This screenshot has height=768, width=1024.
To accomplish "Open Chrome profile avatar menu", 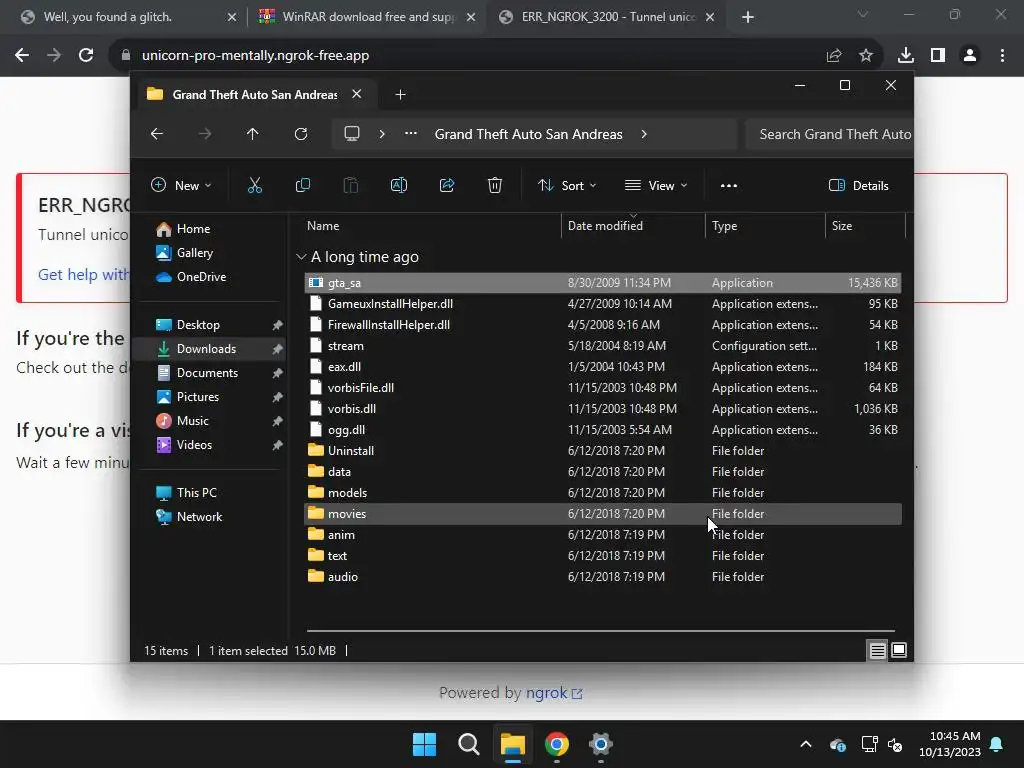I will click(x=970, y=56).
